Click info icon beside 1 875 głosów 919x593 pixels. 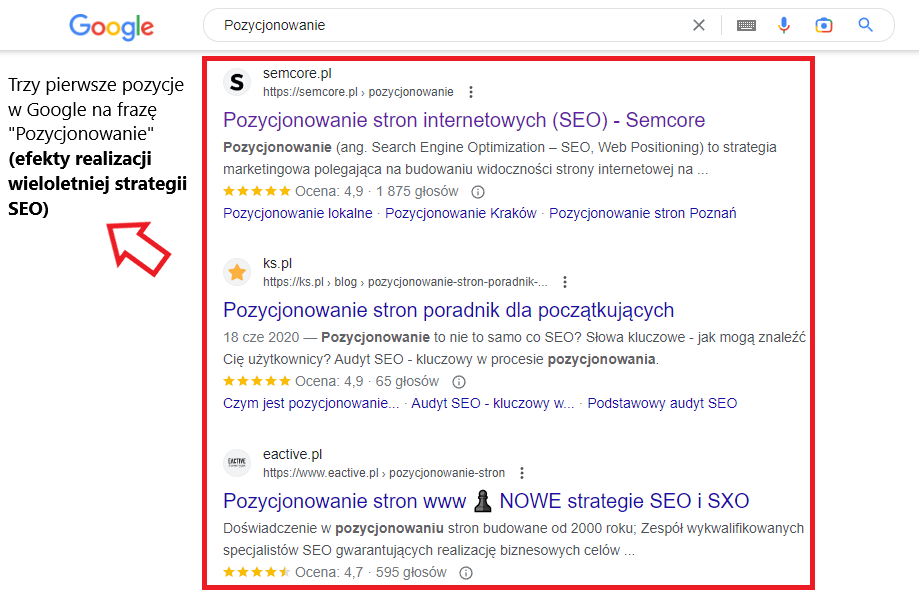tap(478, 192)
